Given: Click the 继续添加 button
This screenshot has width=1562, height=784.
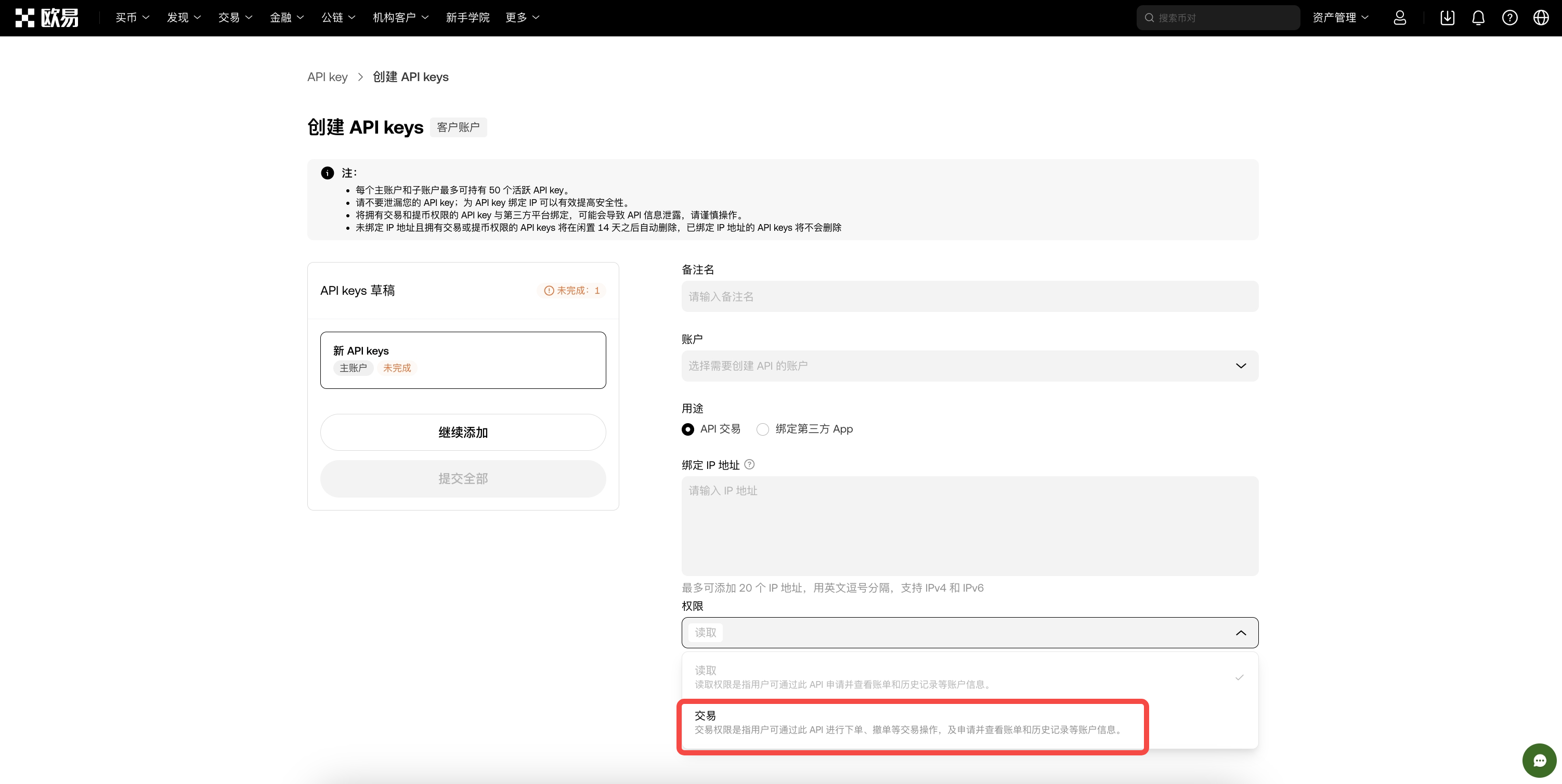Looking at the screenshot, I should click(462, 432).
